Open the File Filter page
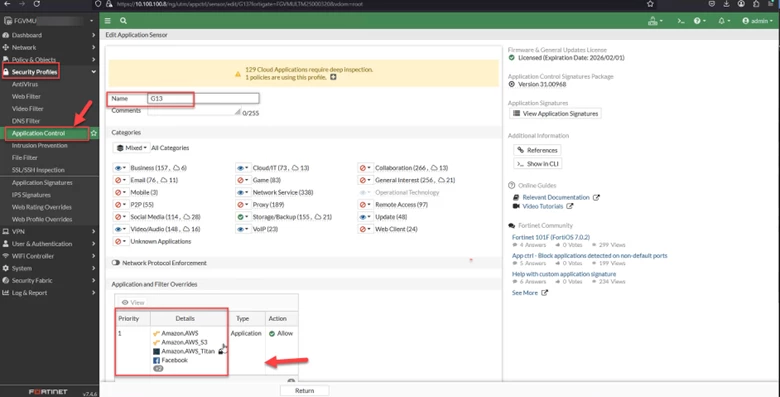The width and height of the screenshot is (780, 397). 25,158
